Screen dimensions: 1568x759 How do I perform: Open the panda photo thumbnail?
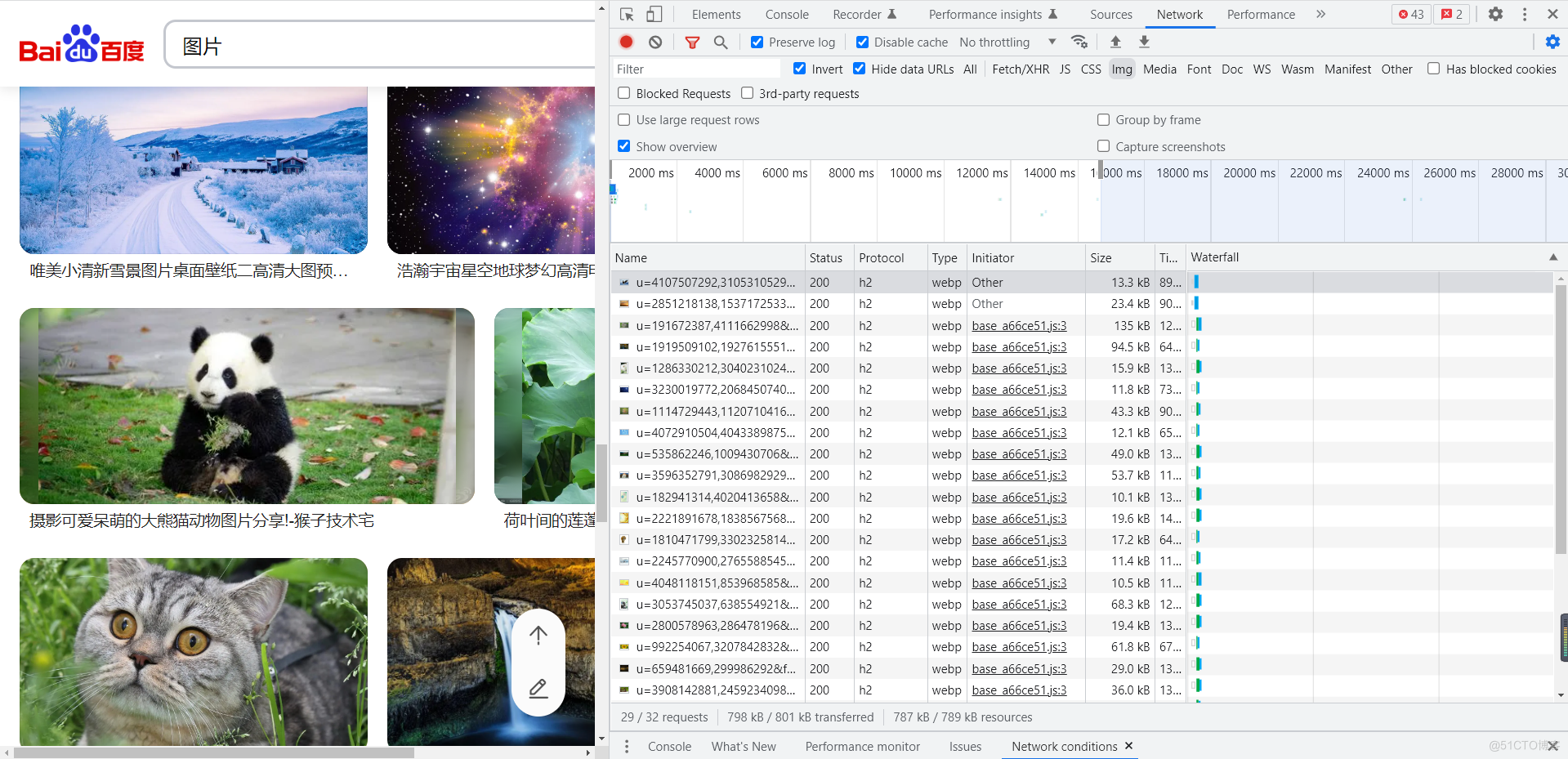(247, 405)
